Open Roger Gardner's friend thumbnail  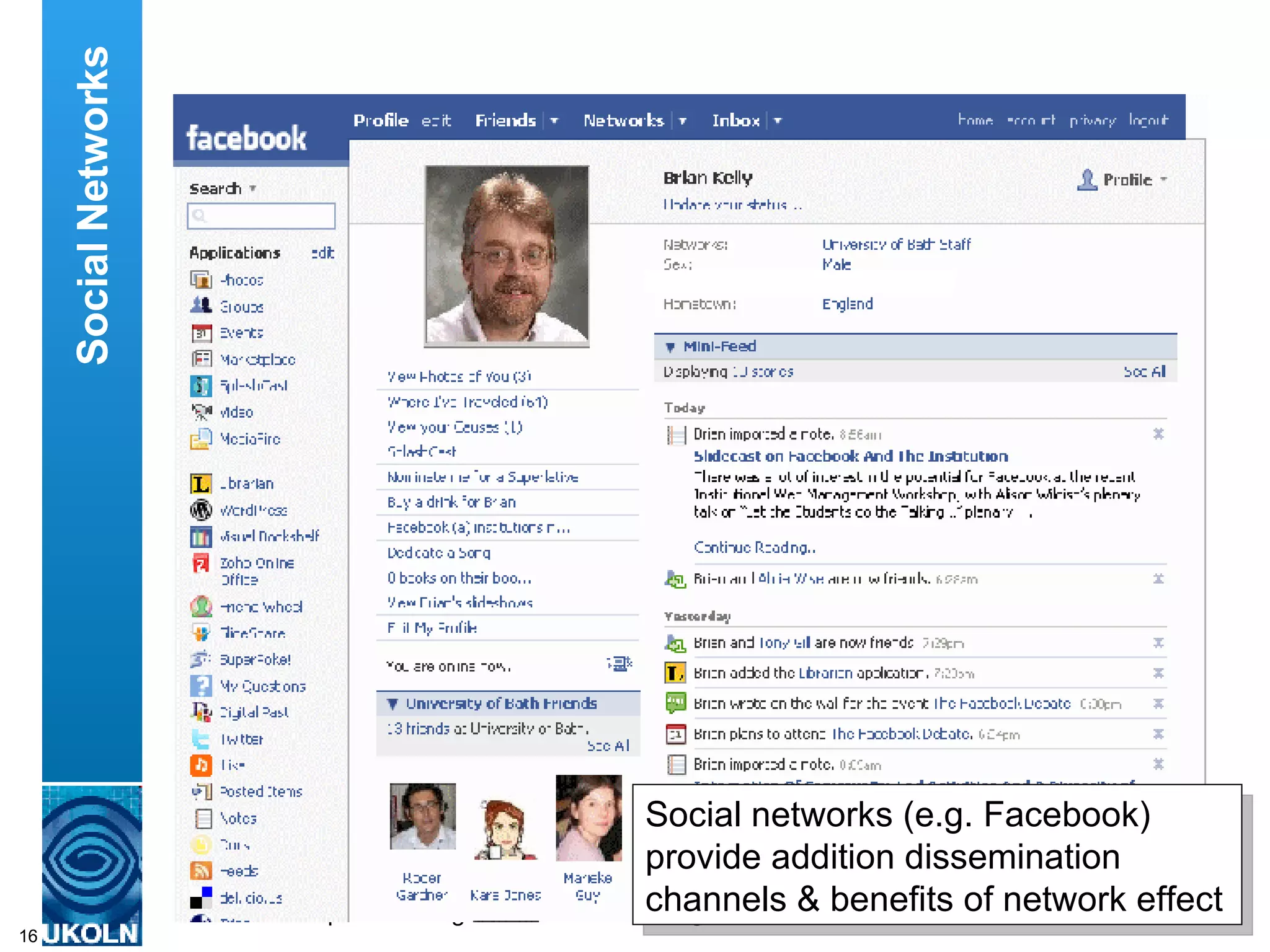pos(422,816)
